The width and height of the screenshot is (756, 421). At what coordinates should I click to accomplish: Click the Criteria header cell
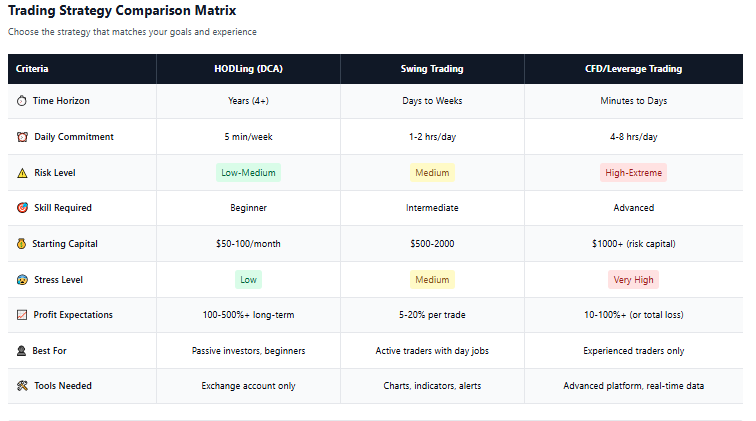point(32,69)
